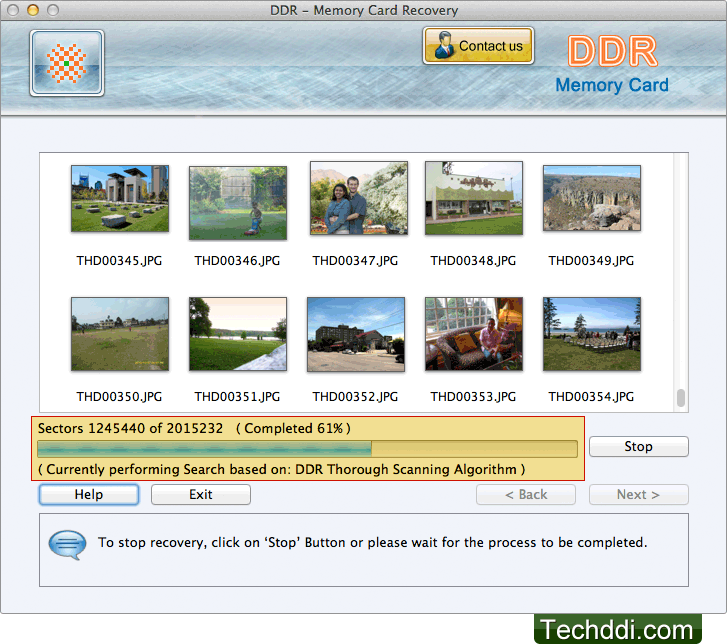The image size is (727, 644).
Task: Select the THD00354.JPG thumbnail
Action: [x=592, y=334]
